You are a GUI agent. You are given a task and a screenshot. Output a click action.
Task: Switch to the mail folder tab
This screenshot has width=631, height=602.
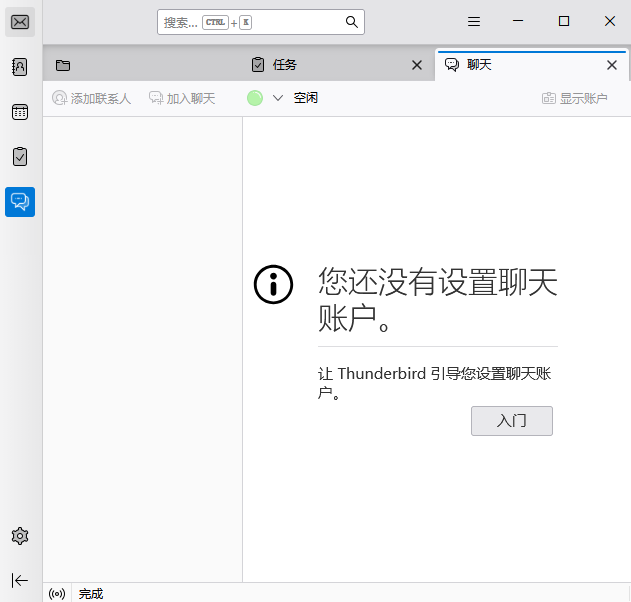coord(141,65)
